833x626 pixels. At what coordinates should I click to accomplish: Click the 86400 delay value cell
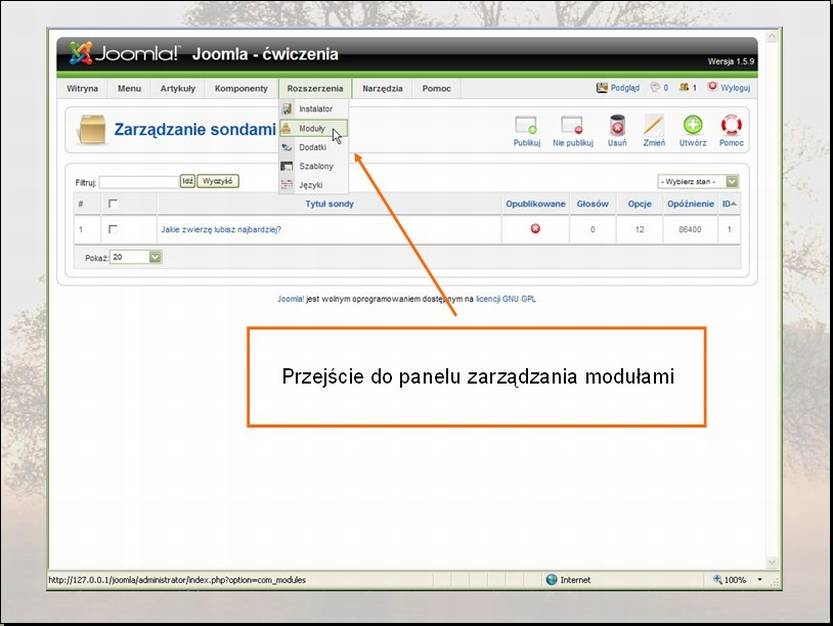tap(690, 229)
